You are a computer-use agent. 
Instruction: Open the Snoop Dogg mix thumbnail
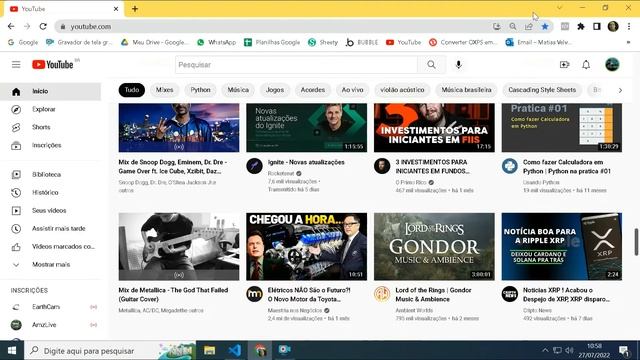coord(179,127)
